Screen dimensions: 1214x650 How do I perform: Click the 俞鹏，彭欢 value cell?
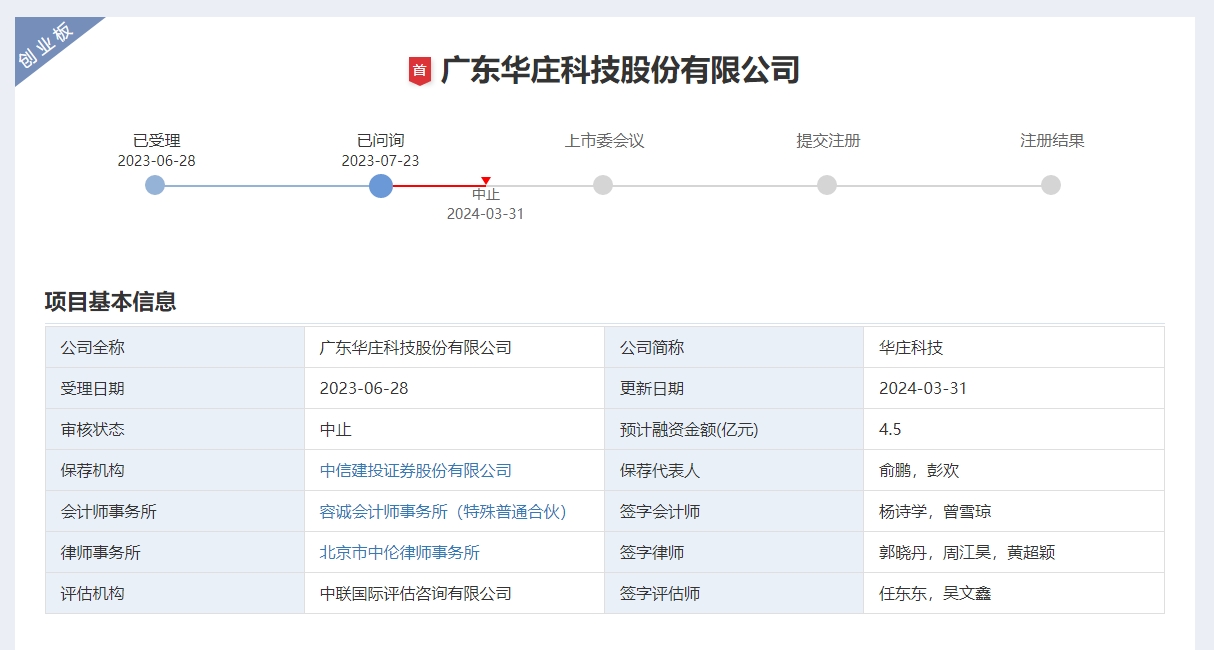click(1014, 470)
